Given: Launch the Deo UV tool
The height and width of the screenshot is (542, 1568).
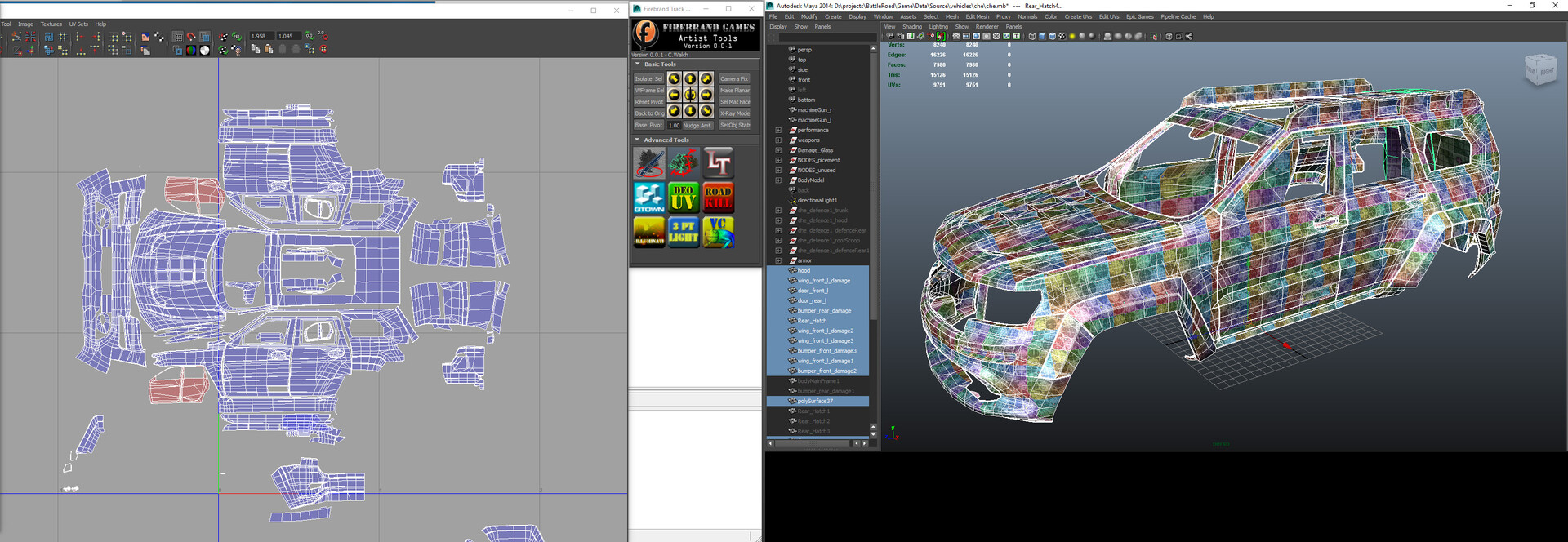Looking at the screenshot, I should (684, 198).
